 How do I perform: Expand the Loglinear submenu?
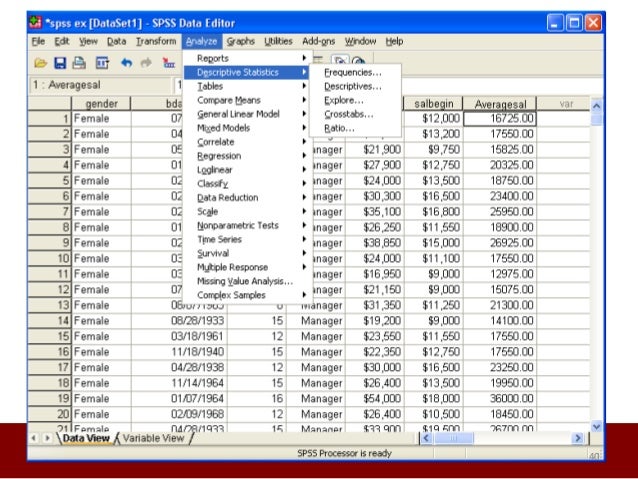point(248,170)
